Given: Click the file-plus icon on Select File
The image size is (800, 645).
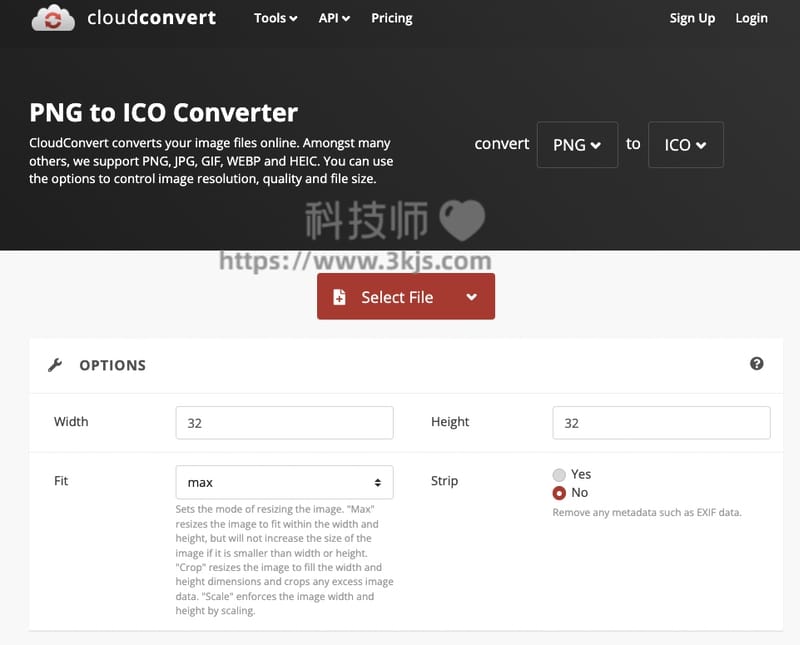Looking at the screenshot, I should click(339, 297).
